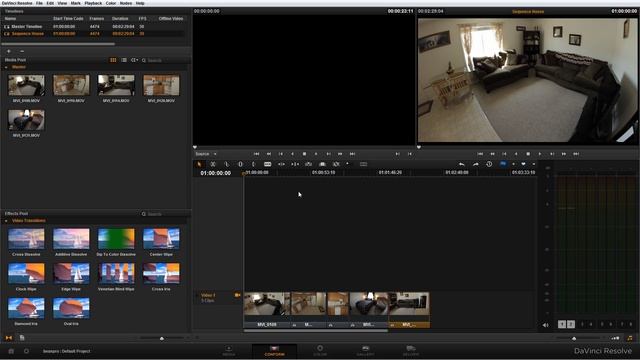Go to first frame in timeline viewer
The height and width of the screenshot is (360, 640).
480,154
